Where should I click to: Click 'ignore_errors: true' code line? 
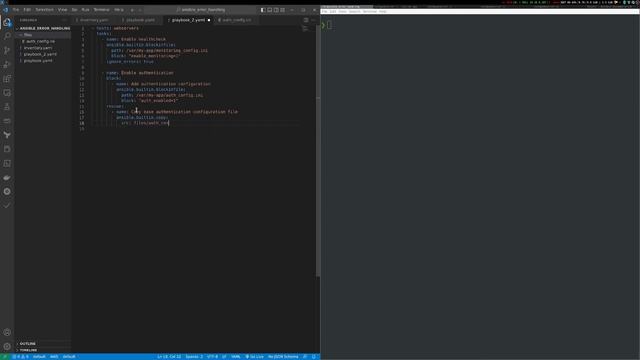(130, 62)
